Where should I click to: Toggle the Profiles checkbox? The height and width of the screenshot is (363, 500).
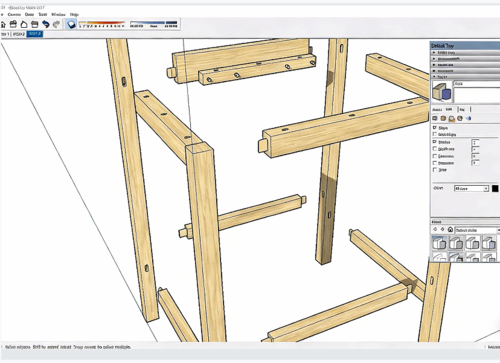[x=435, y=142]
